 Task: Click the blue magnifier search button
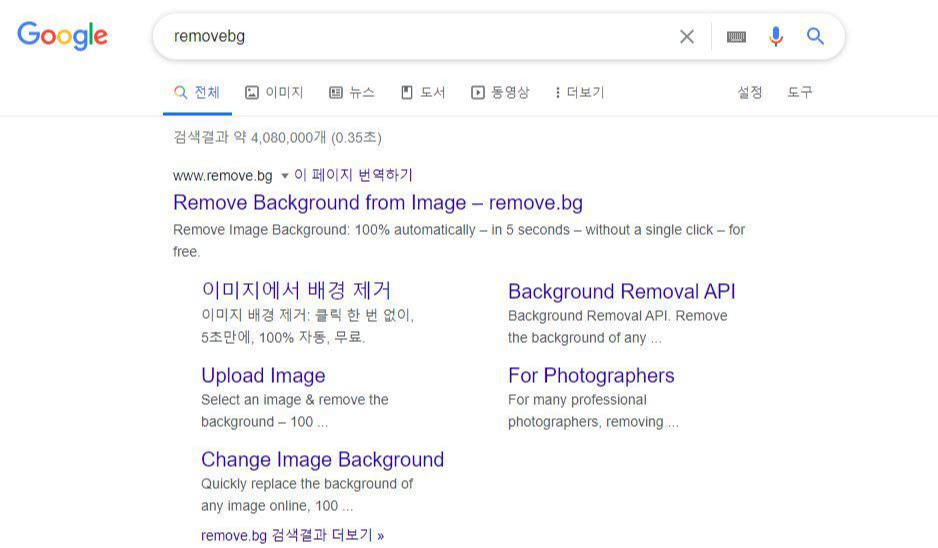tap(815, 36)
